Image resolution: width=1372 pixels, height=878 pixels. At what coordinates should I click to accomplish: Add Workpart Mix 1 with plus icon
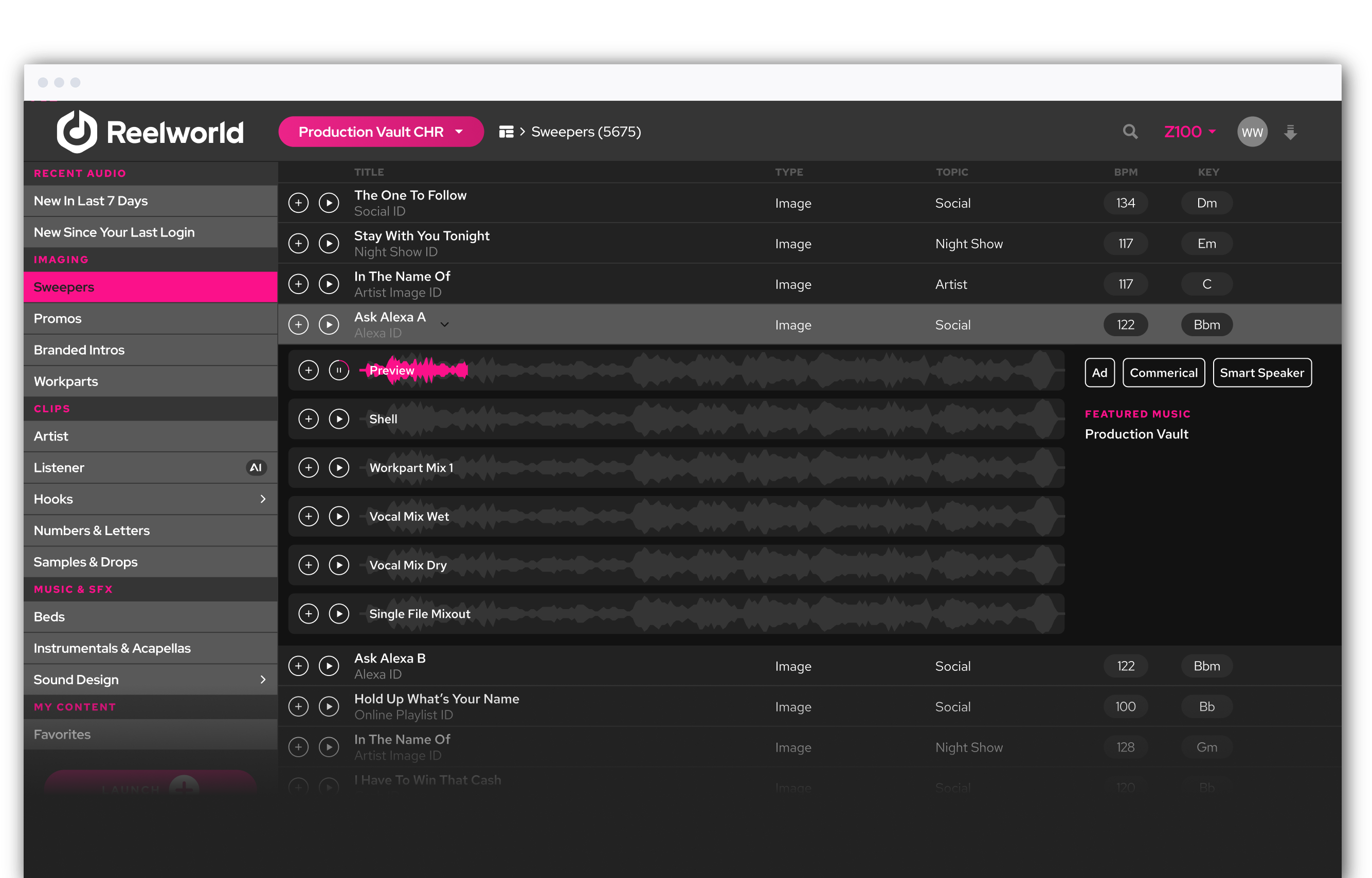pyautogui.click(x=309, y=467)
